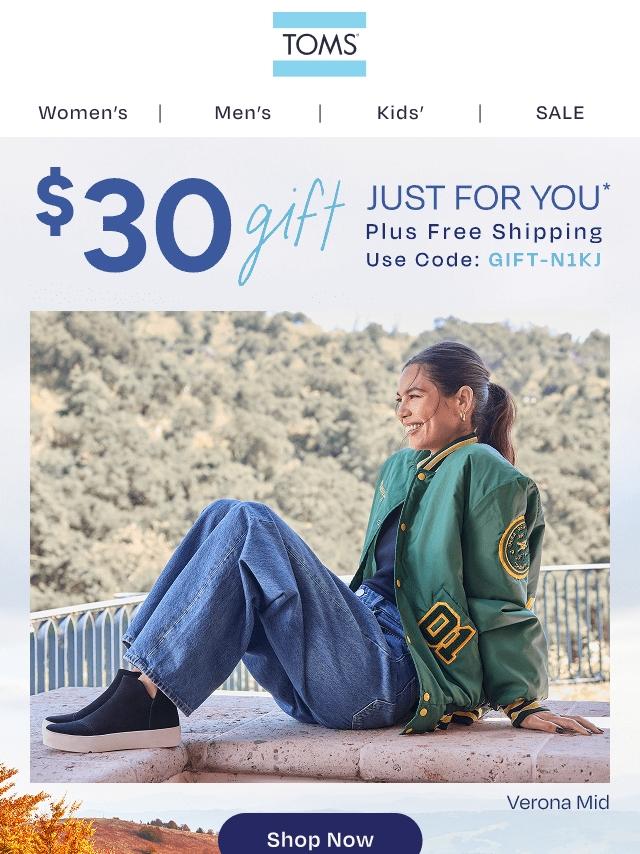Viewport: 640px width, 854px height.
Task: Open the Verona Mid caption link
Action: point(558,802)
